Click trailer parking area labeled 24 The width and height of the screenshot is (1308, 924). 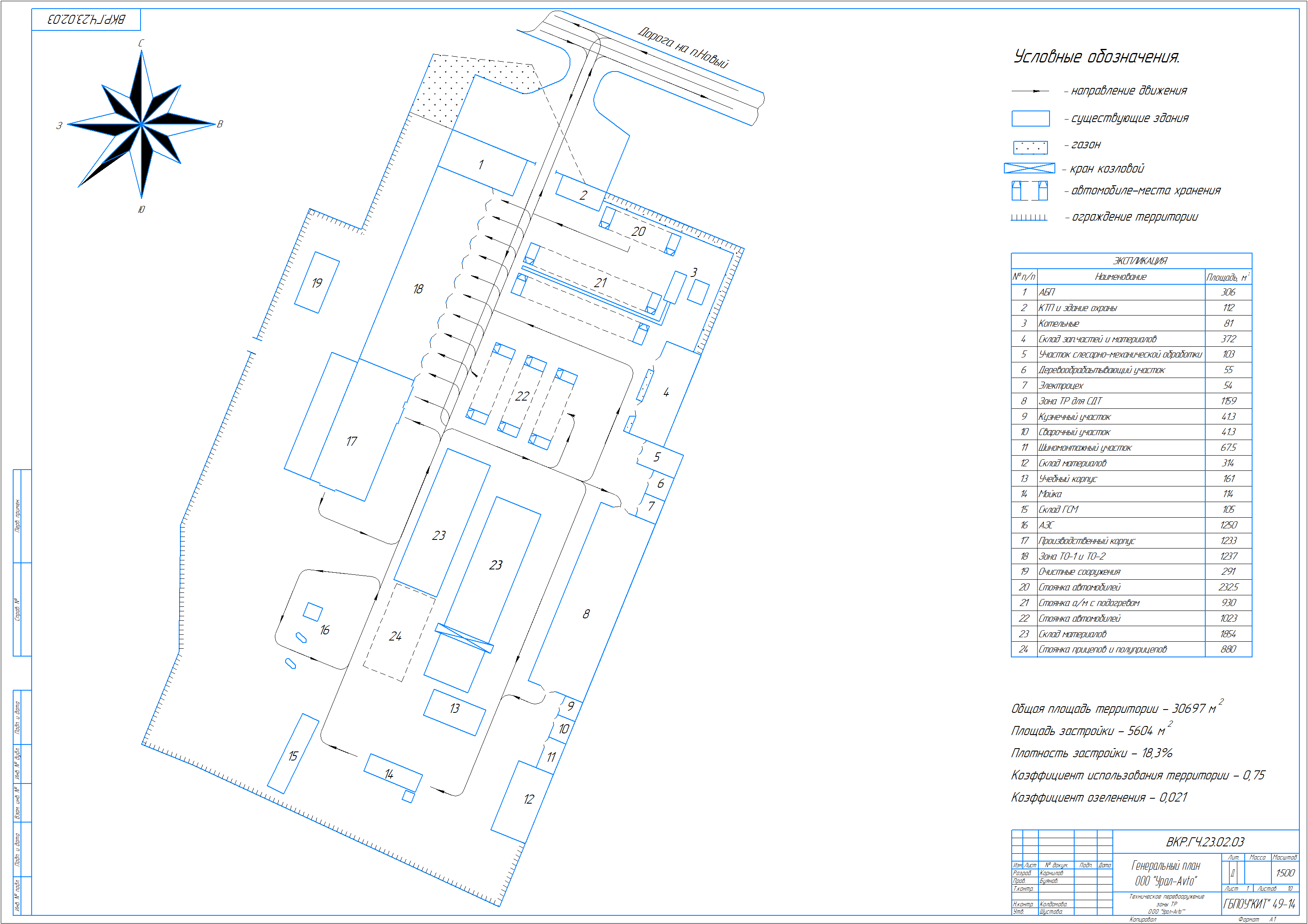[395, 636]
